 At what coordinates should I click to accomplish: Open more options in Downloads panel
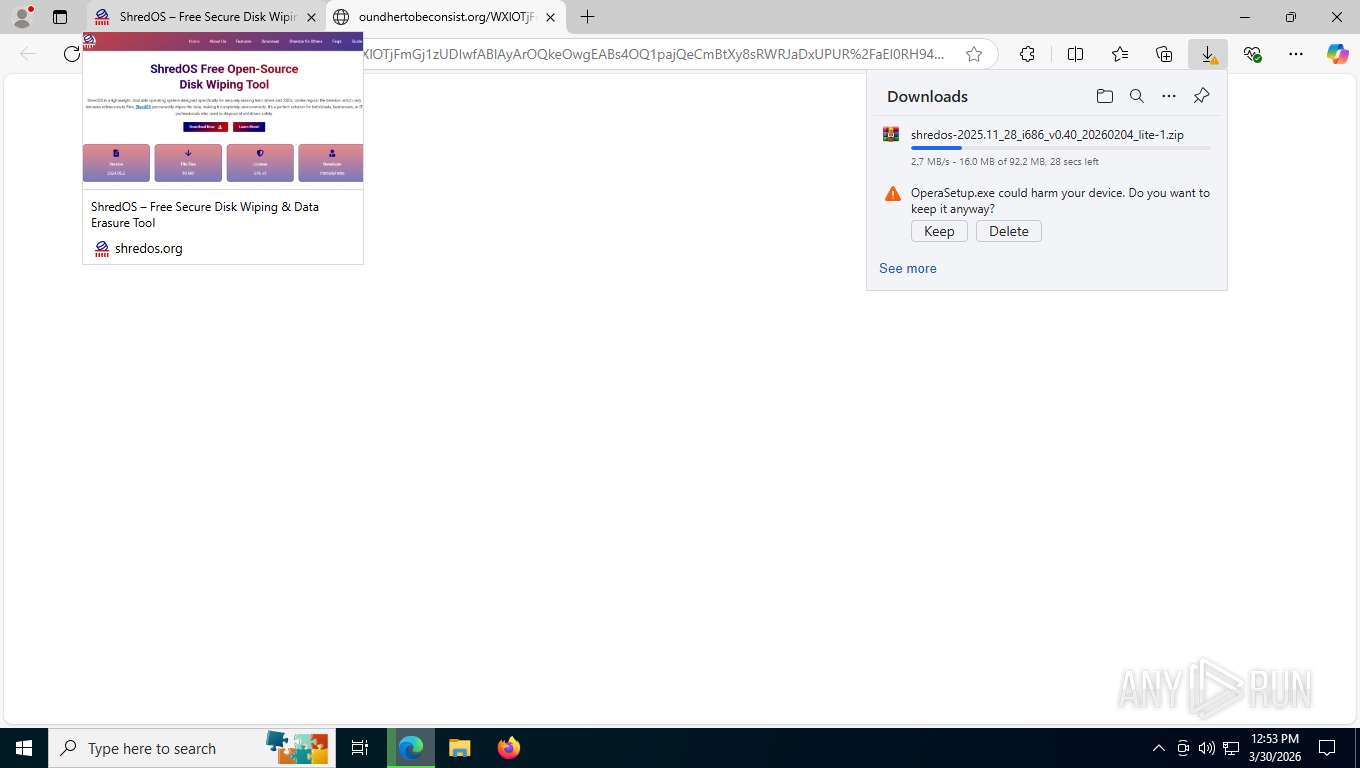coord(1169,96)
